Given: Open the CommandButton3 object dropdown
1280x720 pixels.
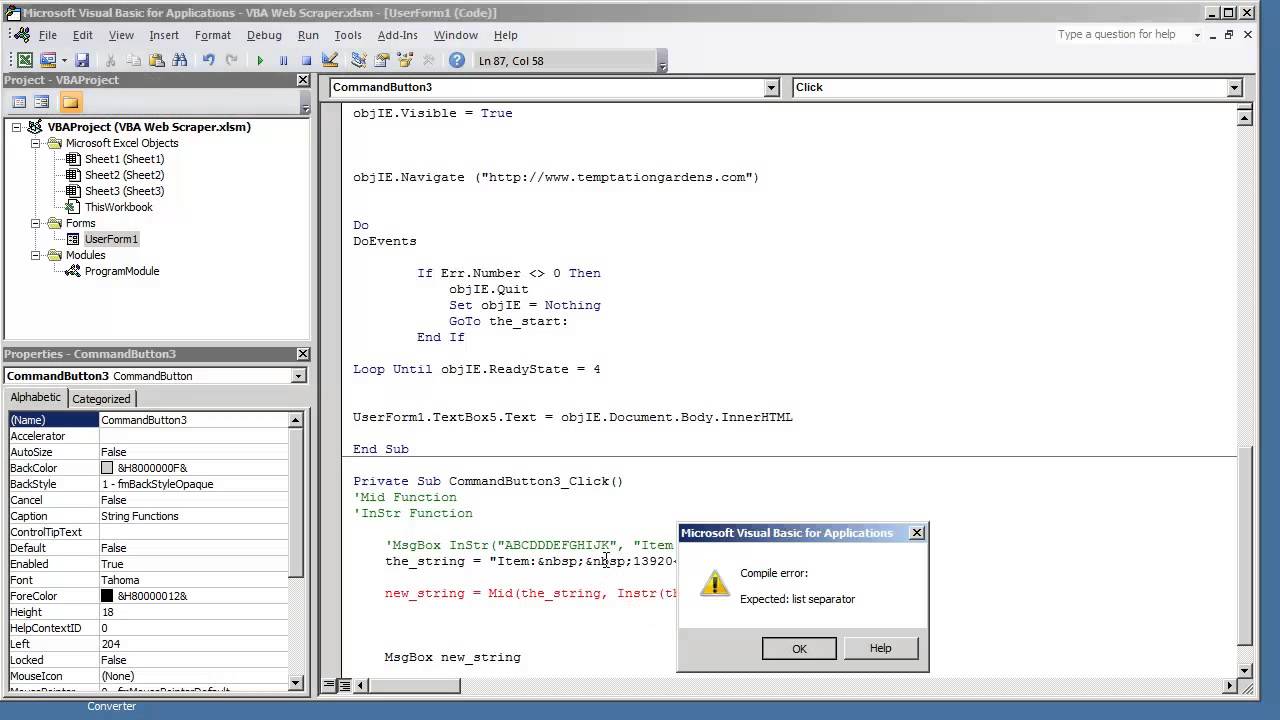Looking at the screenshot, I should pyautogui.click(x=771, y=88).
